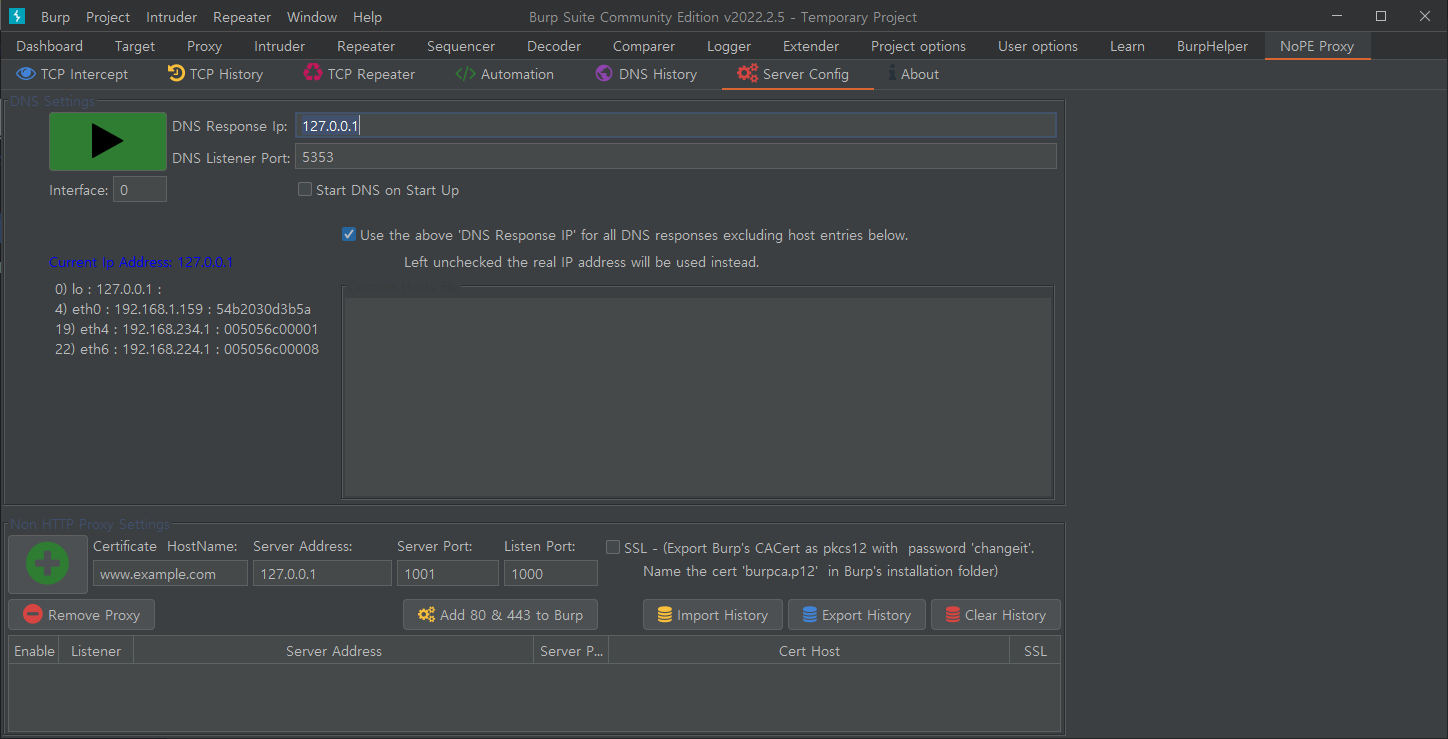Image resolution: width=1448 pixels, height=739 pixels.
Task: Click the Burp Suite logo in the title bar
Action: click(x=16, y=17)
